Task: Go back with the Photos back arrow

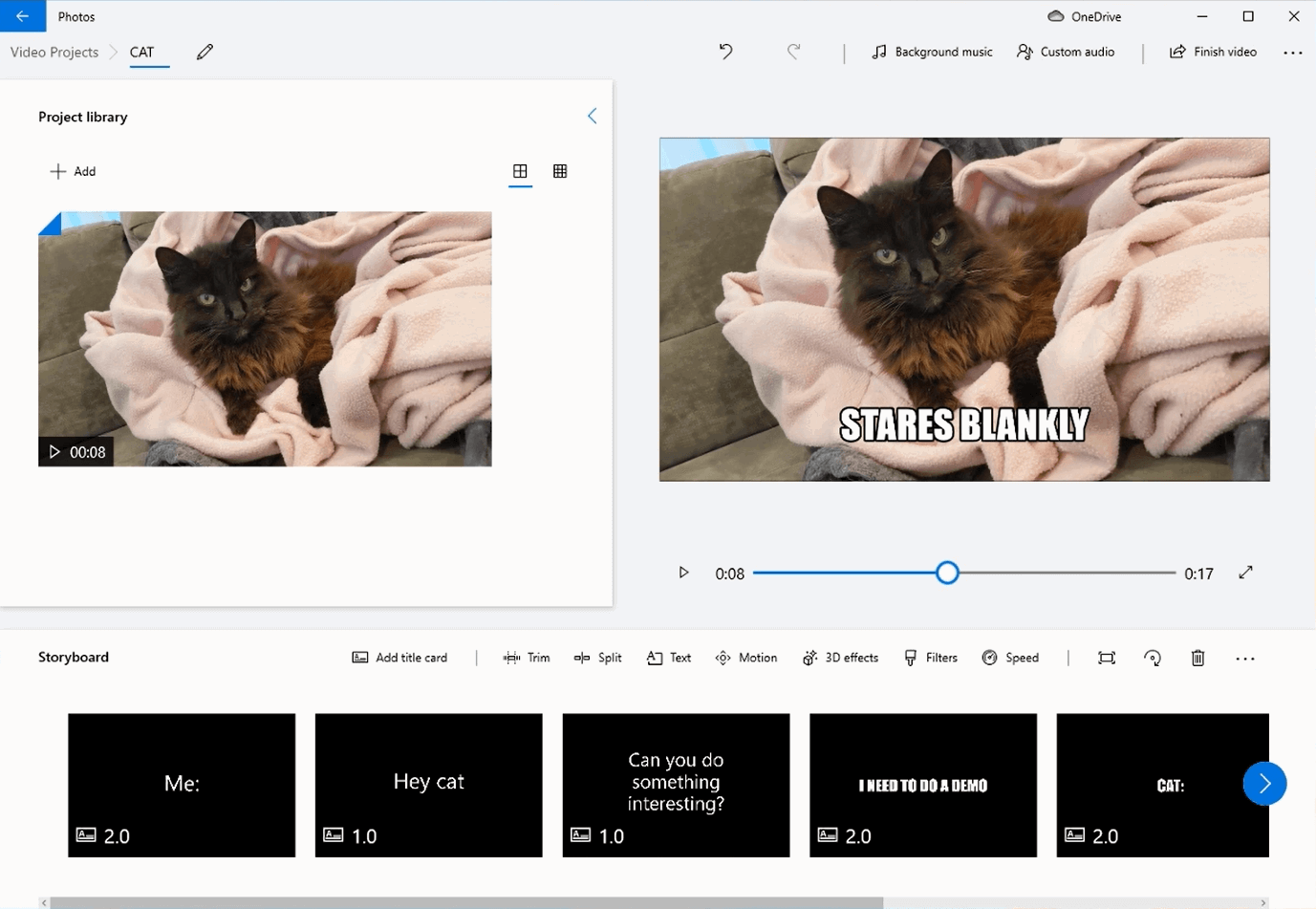Action: [22, 16]
